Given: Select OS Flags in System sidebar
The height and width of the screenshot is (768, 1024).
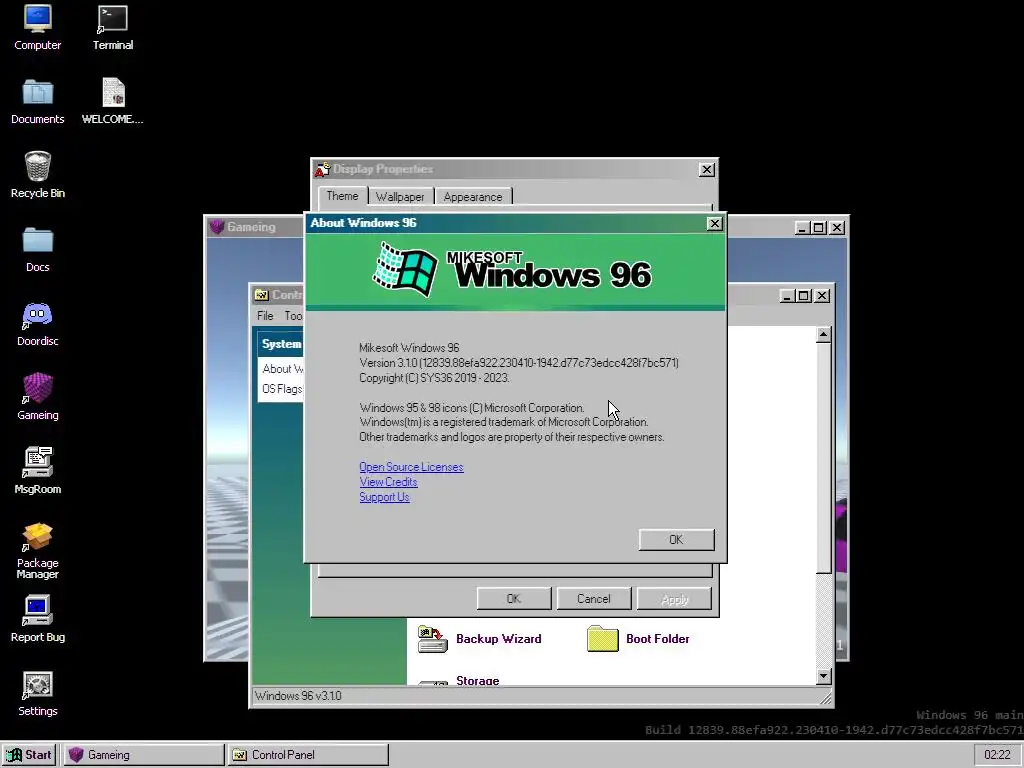Looking at the screenshot, I should click(281, 389).
